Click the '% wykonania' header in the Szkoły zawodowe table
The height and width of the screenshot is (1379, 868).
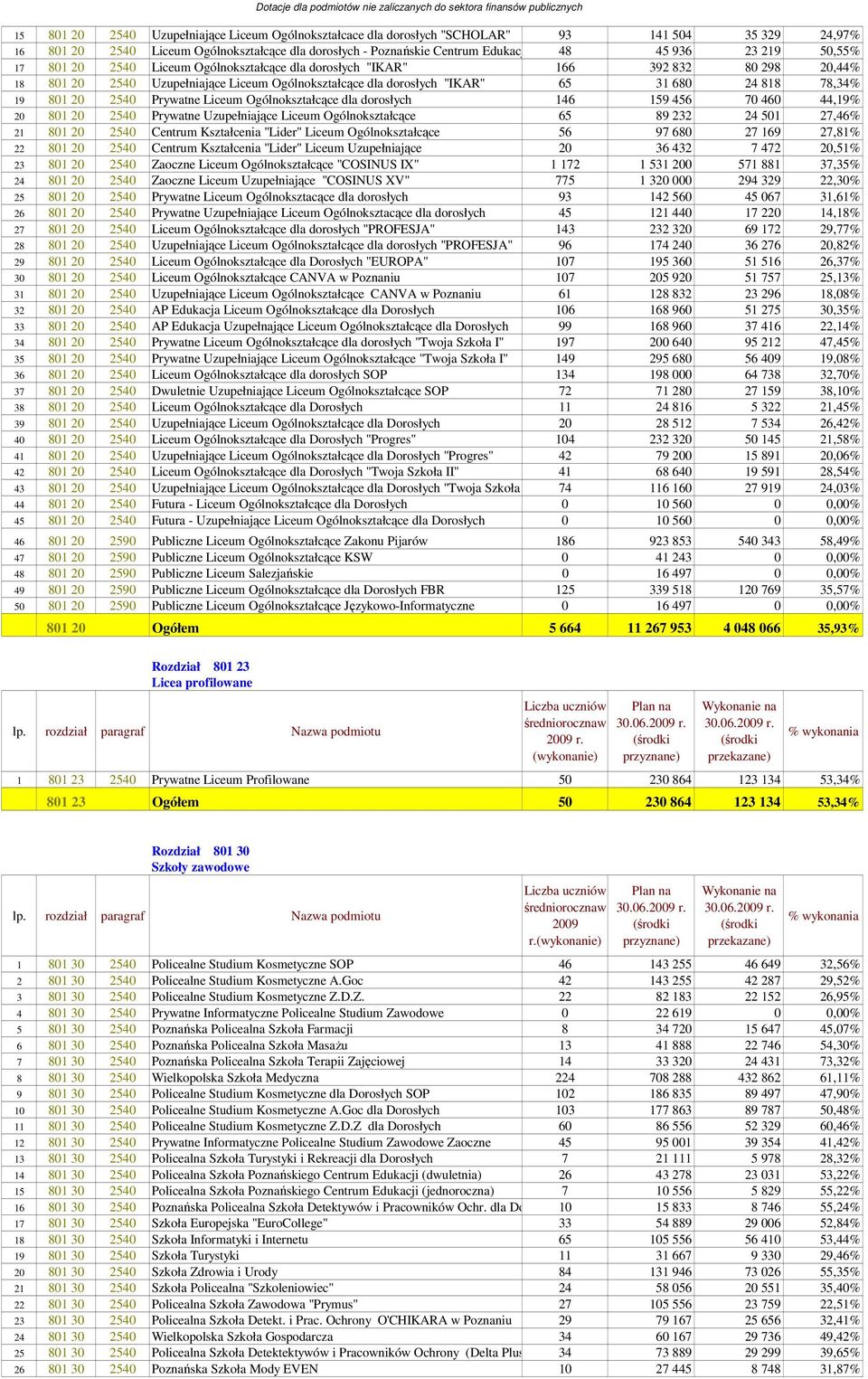824,916
